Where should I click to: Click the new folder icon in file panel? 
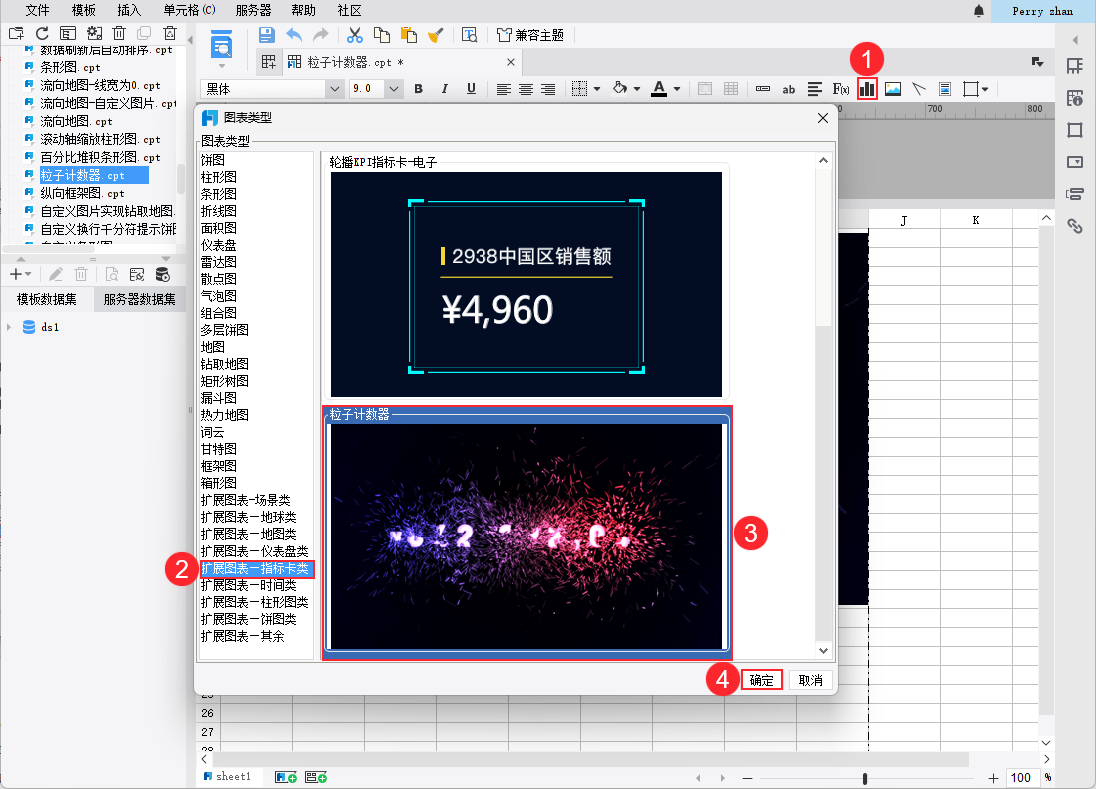(x=17, y=33)
